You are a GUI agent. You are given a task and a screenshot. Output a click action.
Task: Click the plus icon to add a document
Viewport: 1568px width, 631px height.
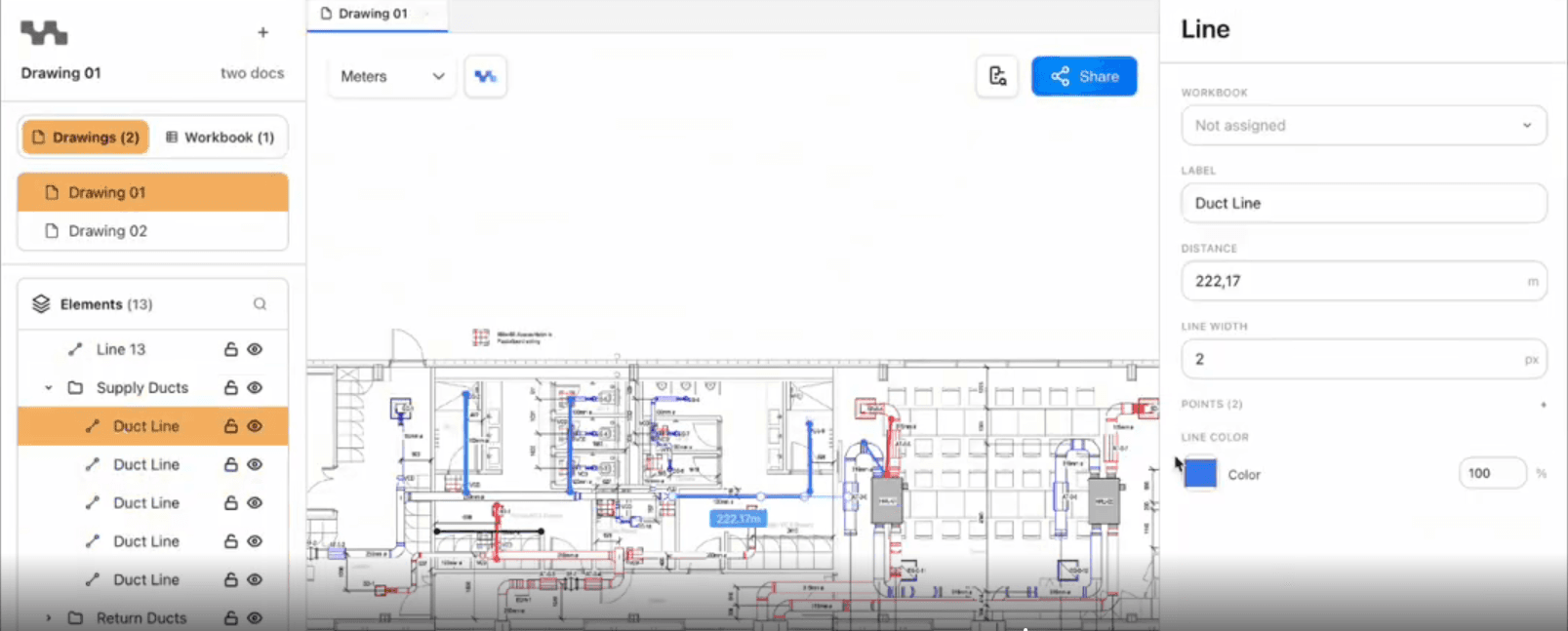click(x=262, y=32)
